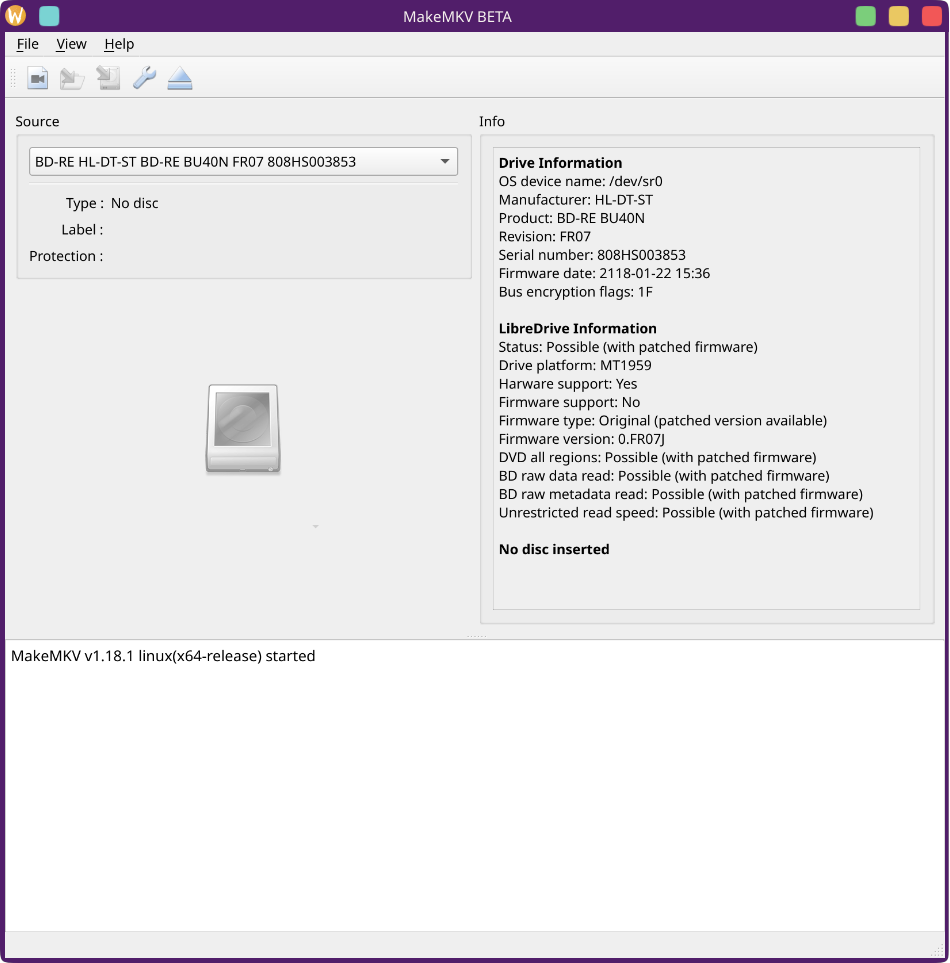Click the green window button
950x963 pixels.
pyautogui.click(x=865, y=16)
